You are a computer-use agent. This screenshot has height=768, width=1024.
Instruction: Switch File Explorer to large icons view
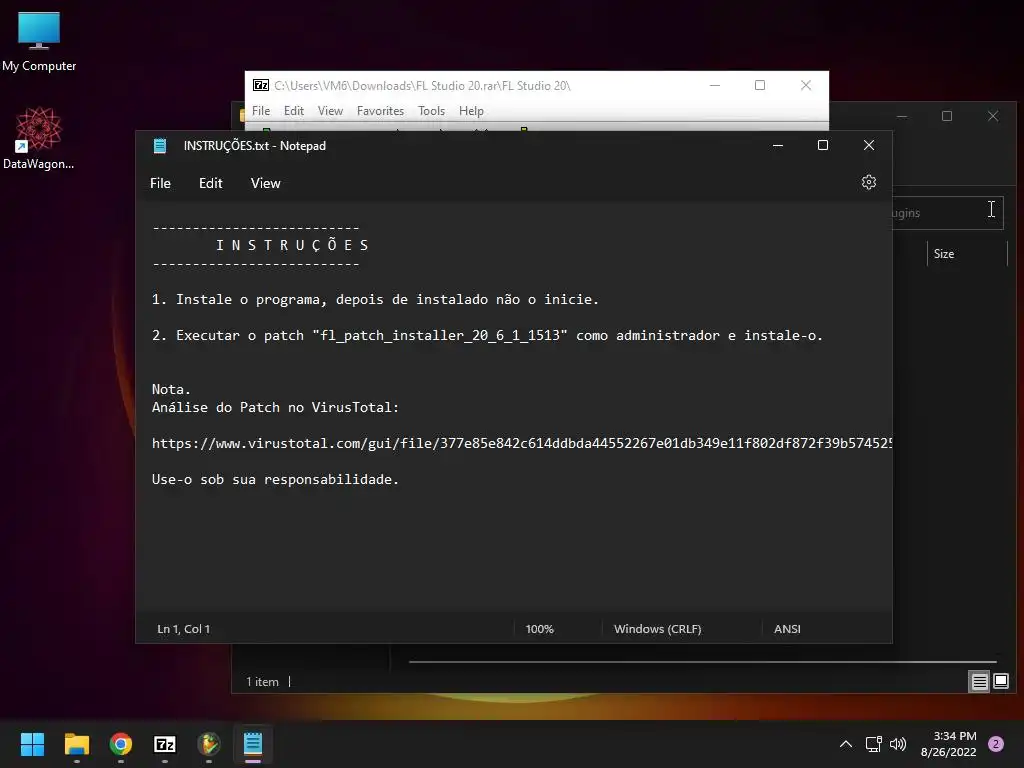pyautogui.click(x=1001, y=682)
